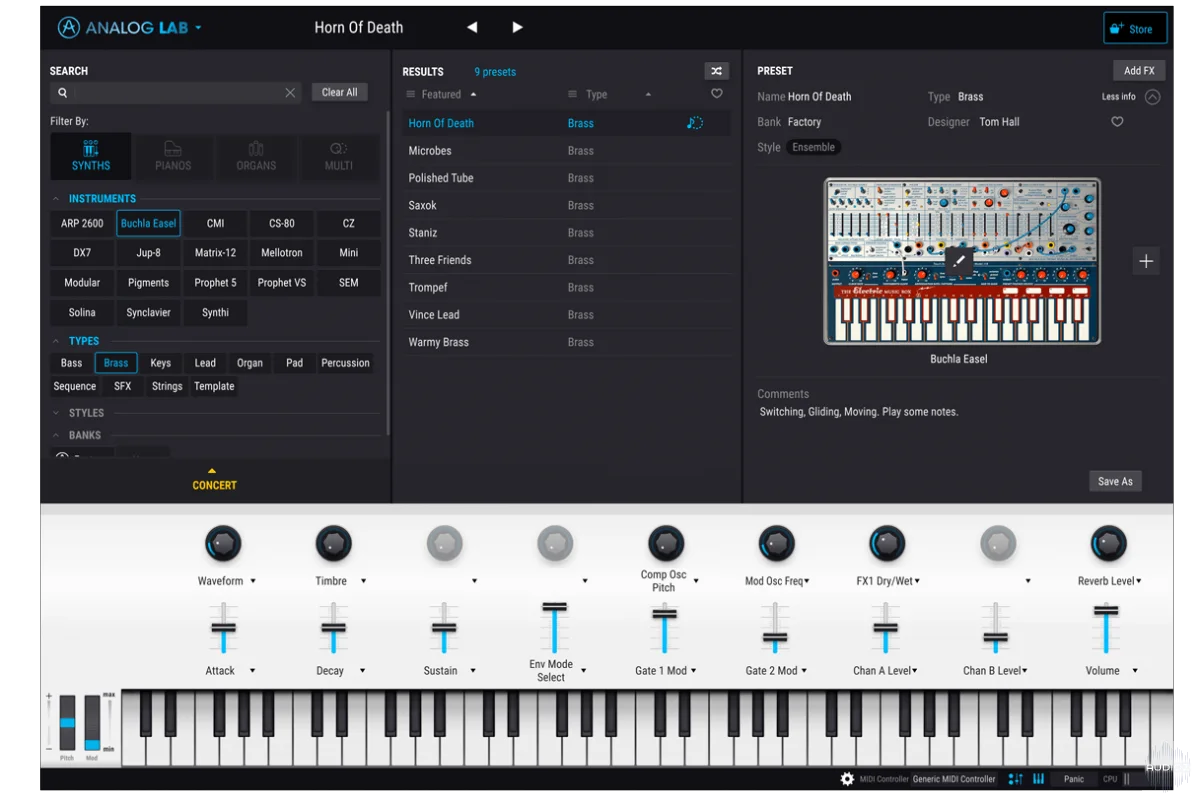Click the Attack fader
The width and height of the screenshot is (1200, 802).
pos(223,628)
